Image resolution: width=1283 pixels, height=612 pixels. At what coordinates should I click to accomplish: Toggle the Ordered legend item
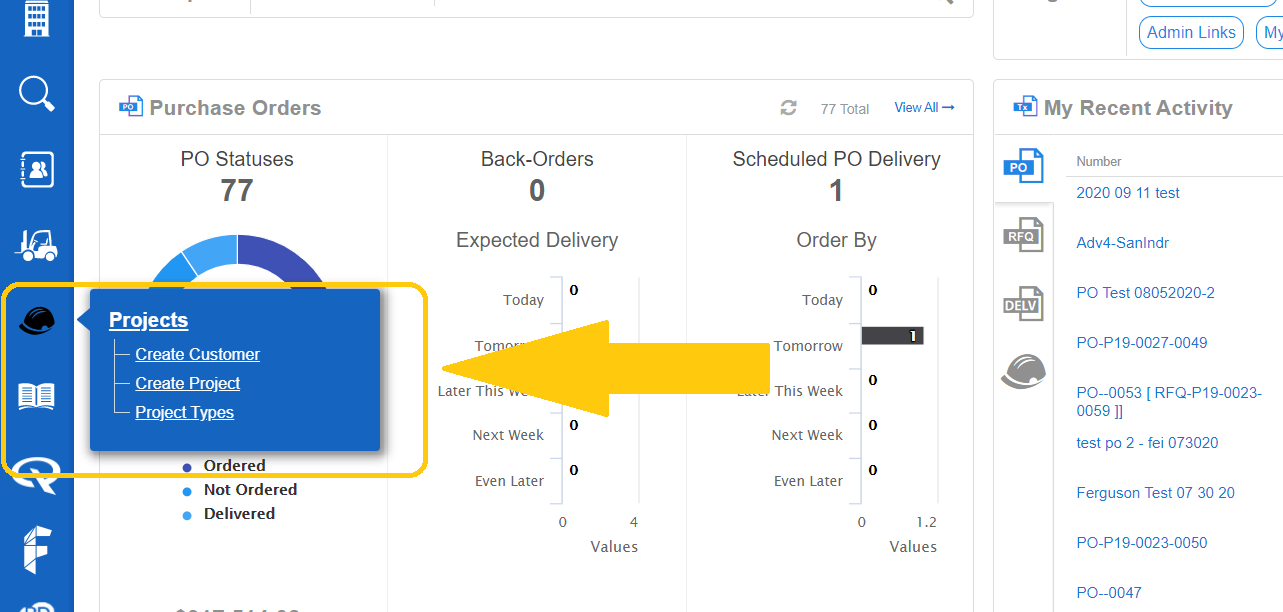click(x=234, y=466)
